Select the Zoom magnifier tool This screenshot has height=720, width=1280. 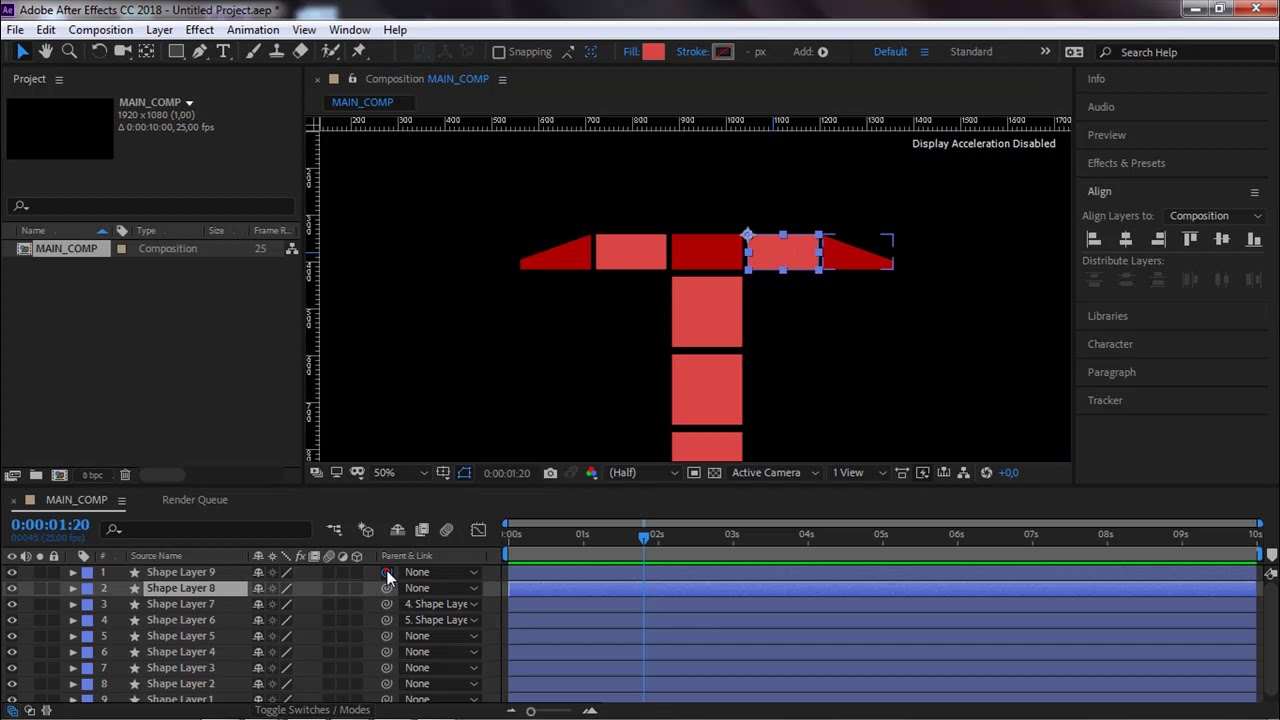[69, 52]
